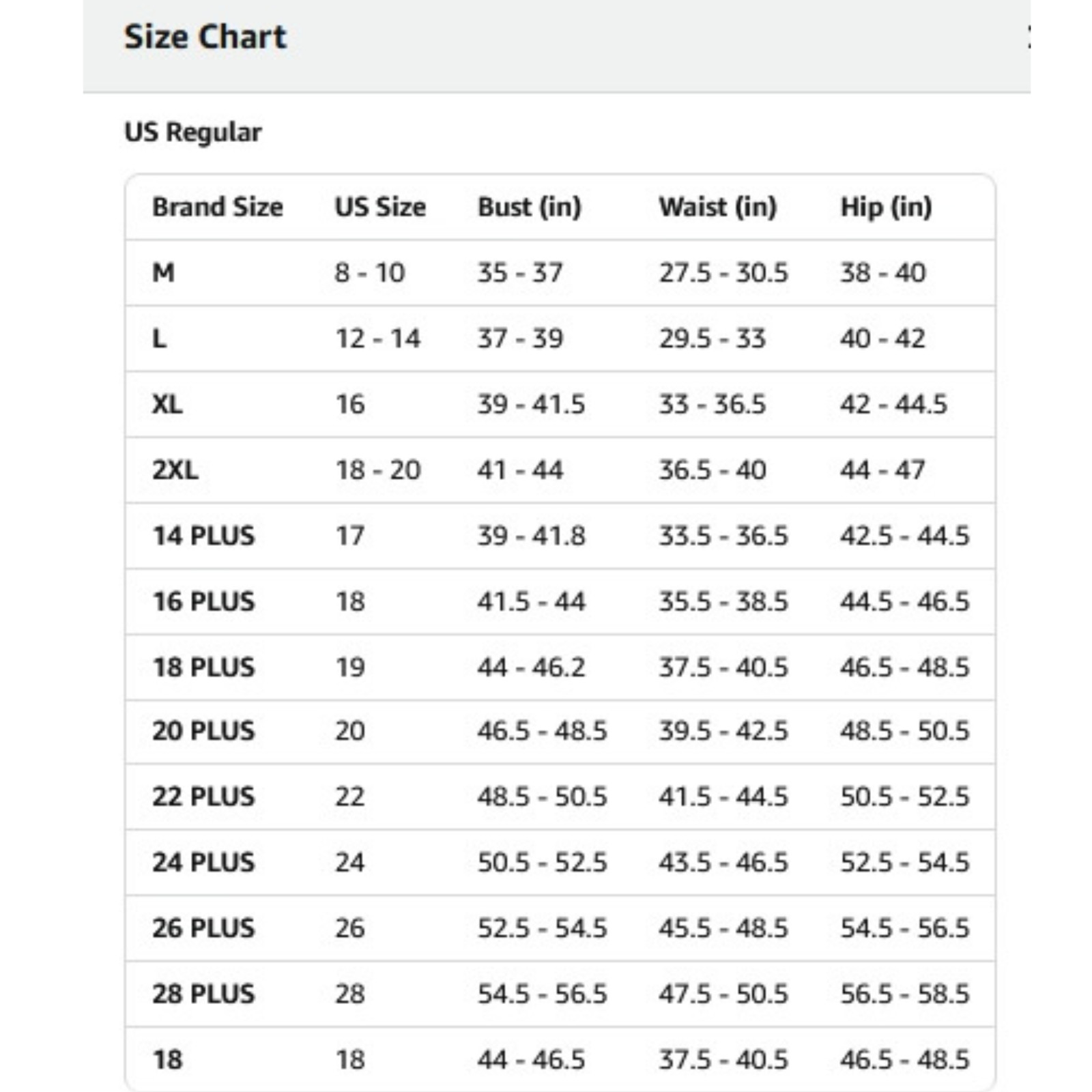1092x1092 pixels.
Task: Select bust value 39 - 41.8
Action: point(531,536)
